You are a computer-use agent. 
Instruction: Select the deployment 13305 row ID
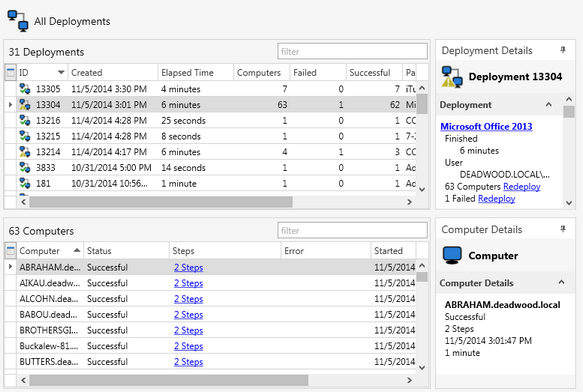(48, 89)
